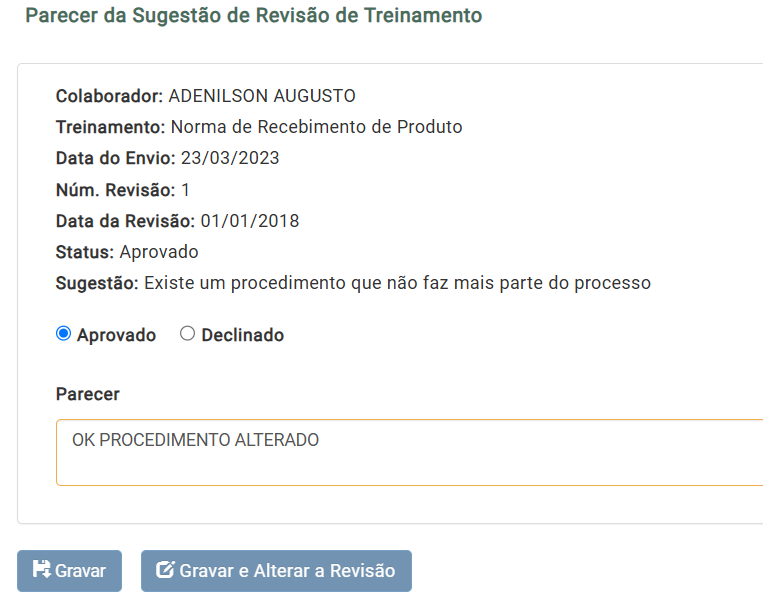Click collaborator name ADENILSON AUGUSTO
Screen dimensions: 763x612
(262, 96)
